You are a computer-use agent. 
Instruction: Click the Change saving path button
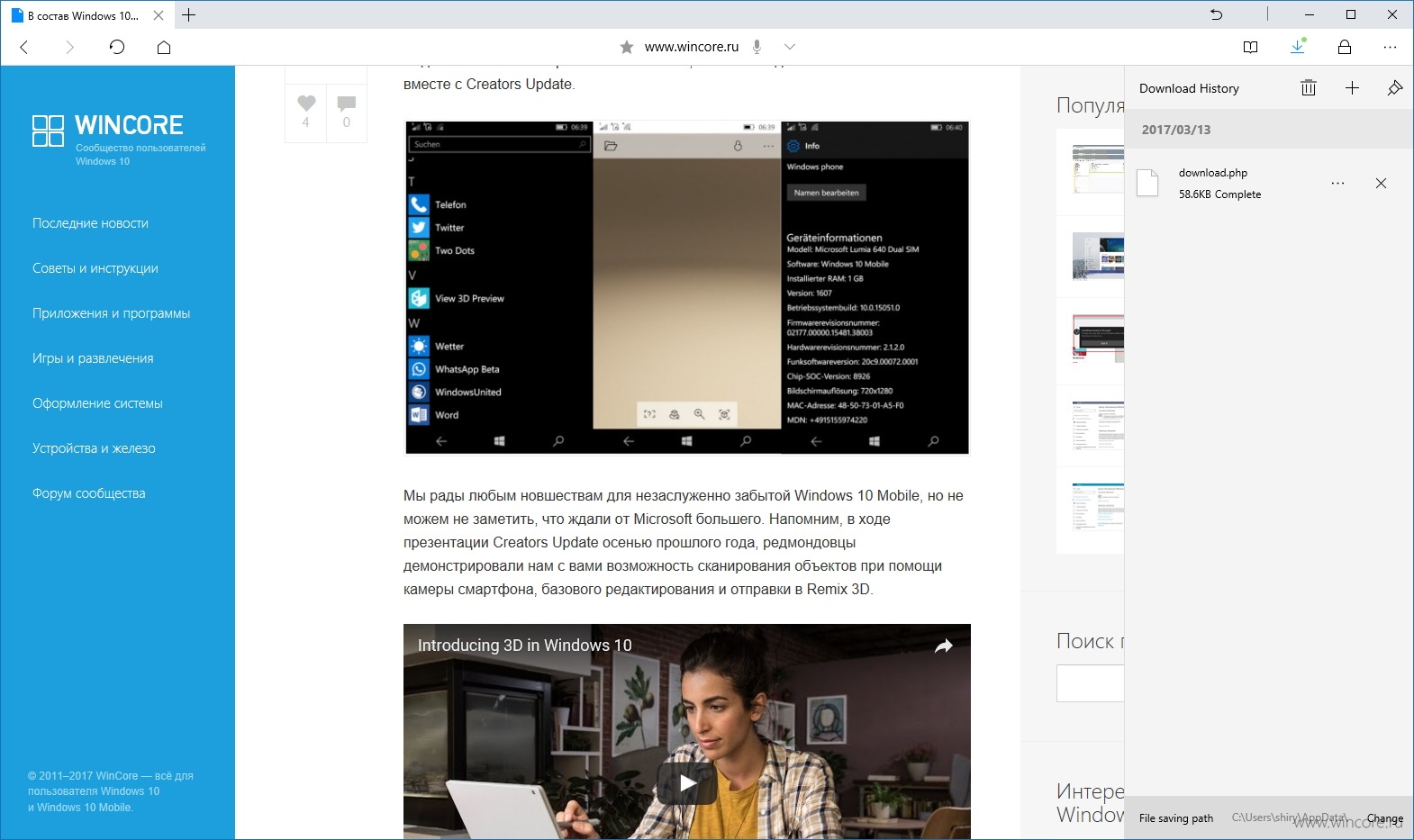(x=1384, y=818)
